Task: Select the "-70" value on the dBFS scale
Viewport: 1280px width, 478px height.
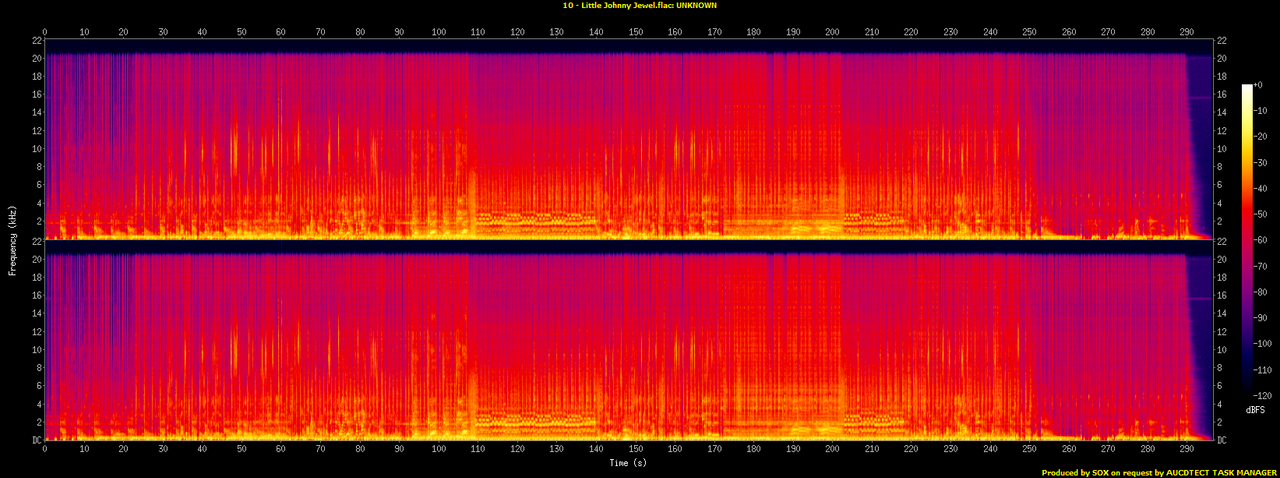Action: [1261, 265]
